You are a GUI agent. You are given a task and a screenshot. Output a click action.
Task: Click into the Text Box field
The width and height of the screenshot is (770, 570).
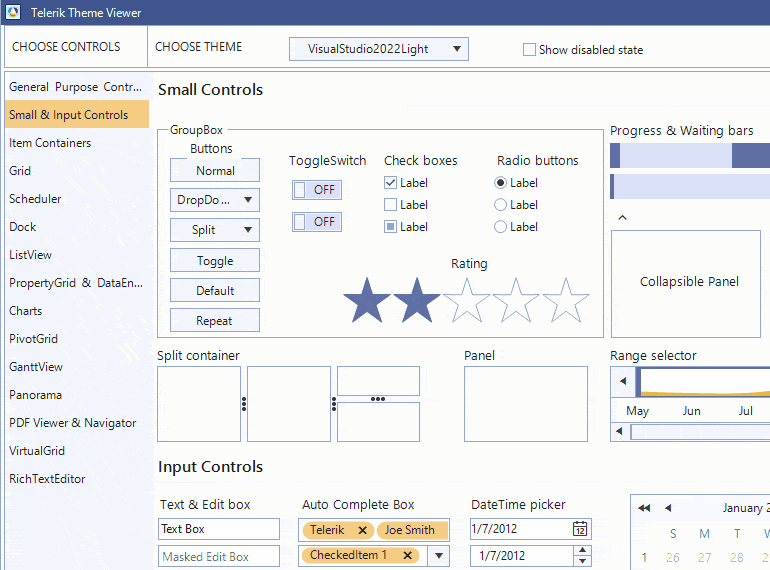(x=219, y=529)
